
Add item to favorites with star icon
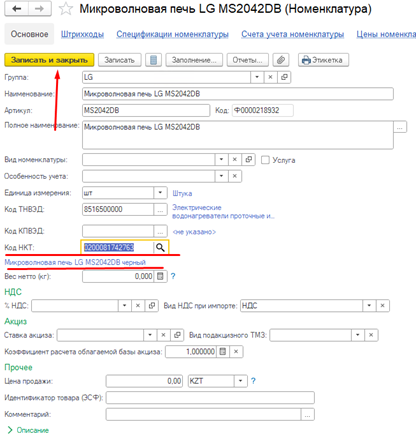click(66, 9)
